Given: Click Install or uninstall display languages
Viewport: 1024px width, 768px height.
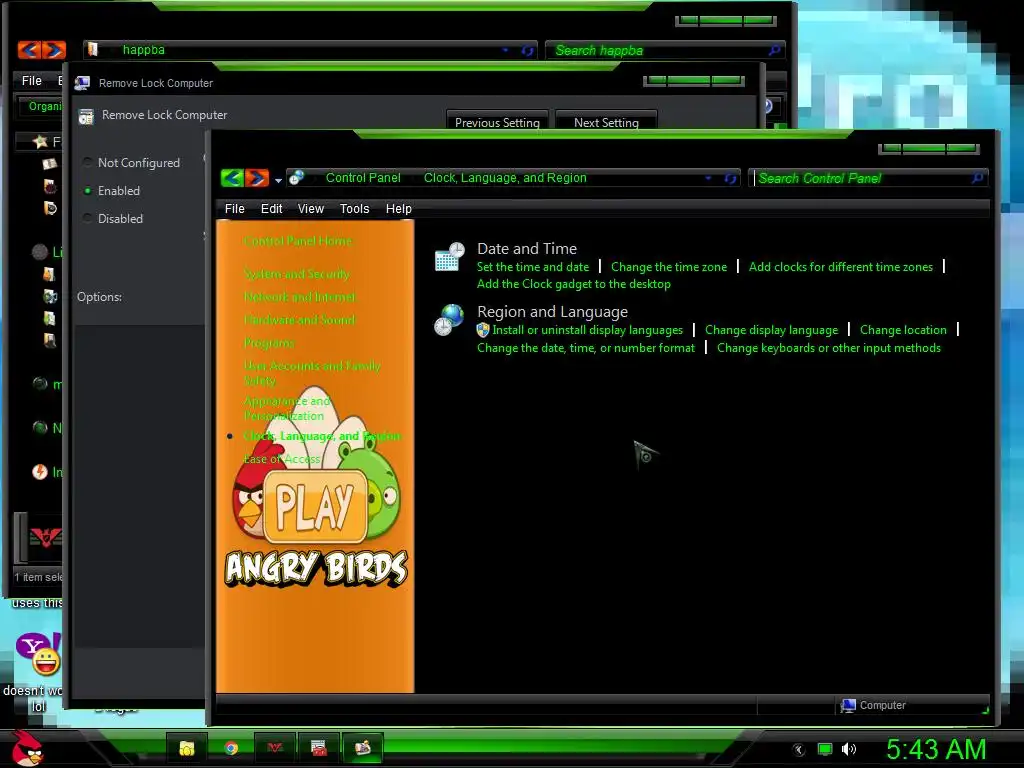Looking at the screenshot, I should [588, 330].
